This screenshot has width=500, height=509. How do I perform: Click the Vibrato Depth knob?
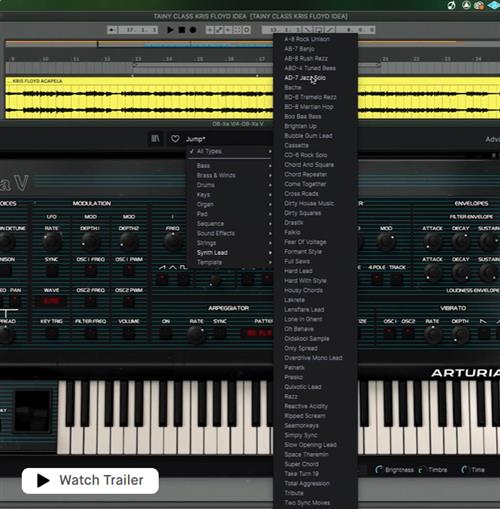(x=460, y=334)
